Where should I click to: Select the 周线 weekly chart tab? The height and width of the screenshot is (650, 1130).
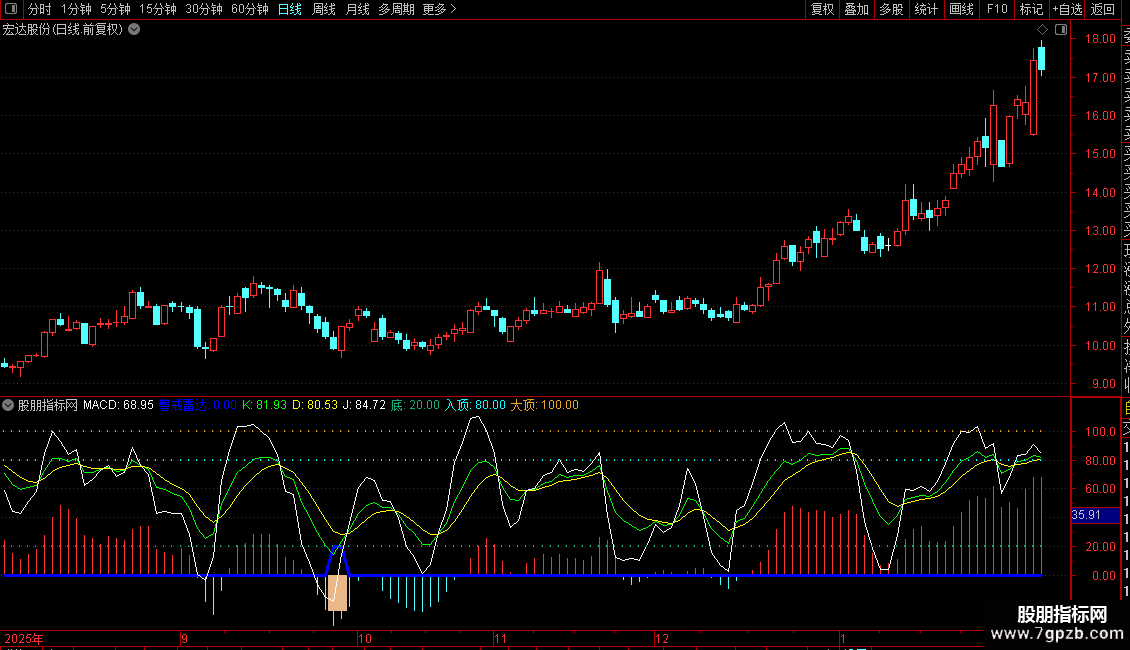(x=323, y=9)
